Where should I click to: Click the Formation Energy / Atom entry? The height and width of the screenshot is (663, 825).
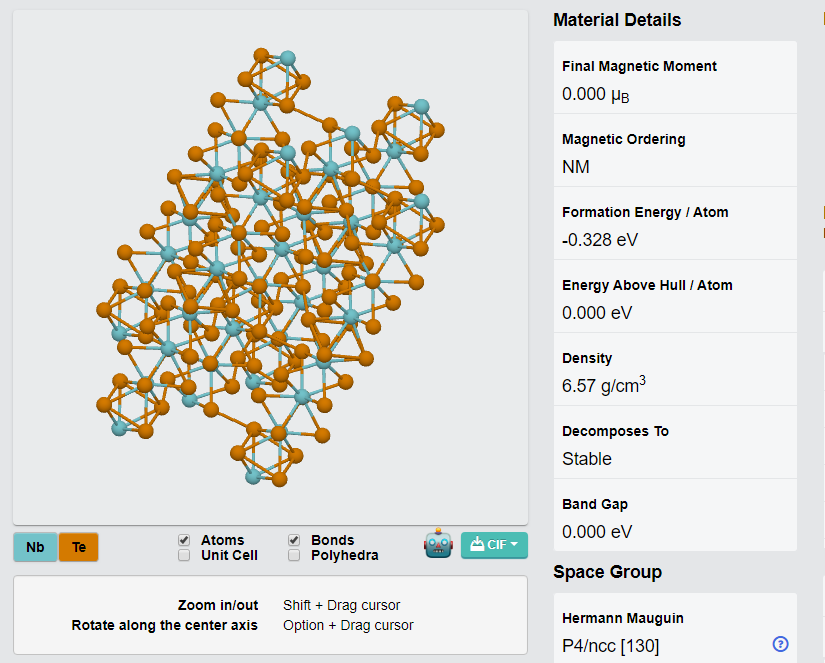[x=675, y=224]
